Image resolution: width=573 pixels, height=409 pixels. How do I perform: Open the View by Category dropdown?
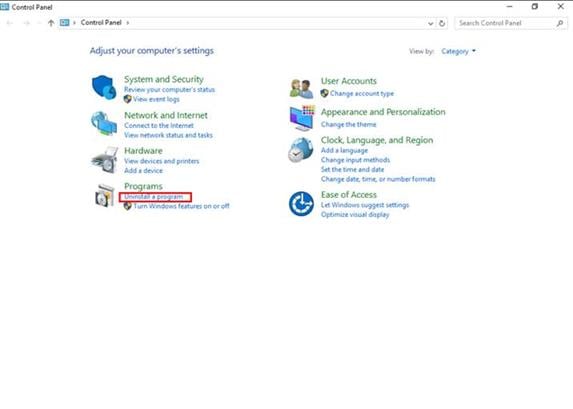(458, 51)
